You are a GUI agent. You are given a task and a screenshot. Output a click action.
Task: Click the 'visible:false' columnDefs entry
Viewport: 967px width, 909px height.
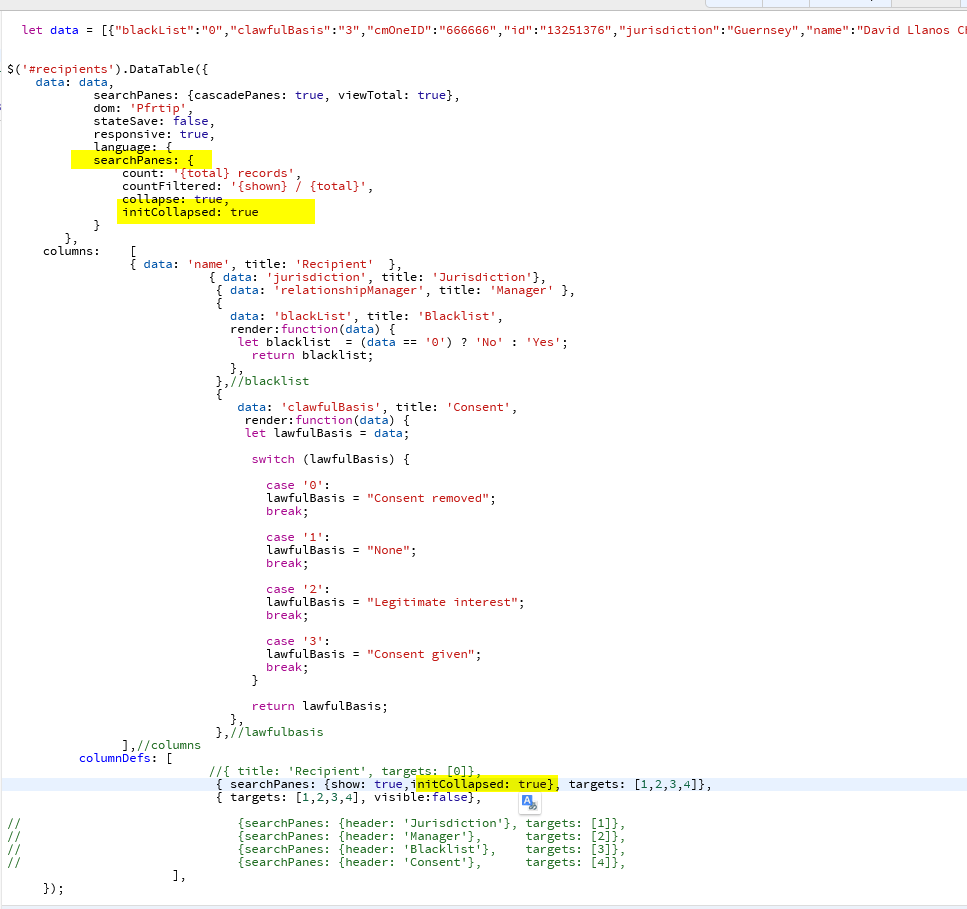pos(420,797)
